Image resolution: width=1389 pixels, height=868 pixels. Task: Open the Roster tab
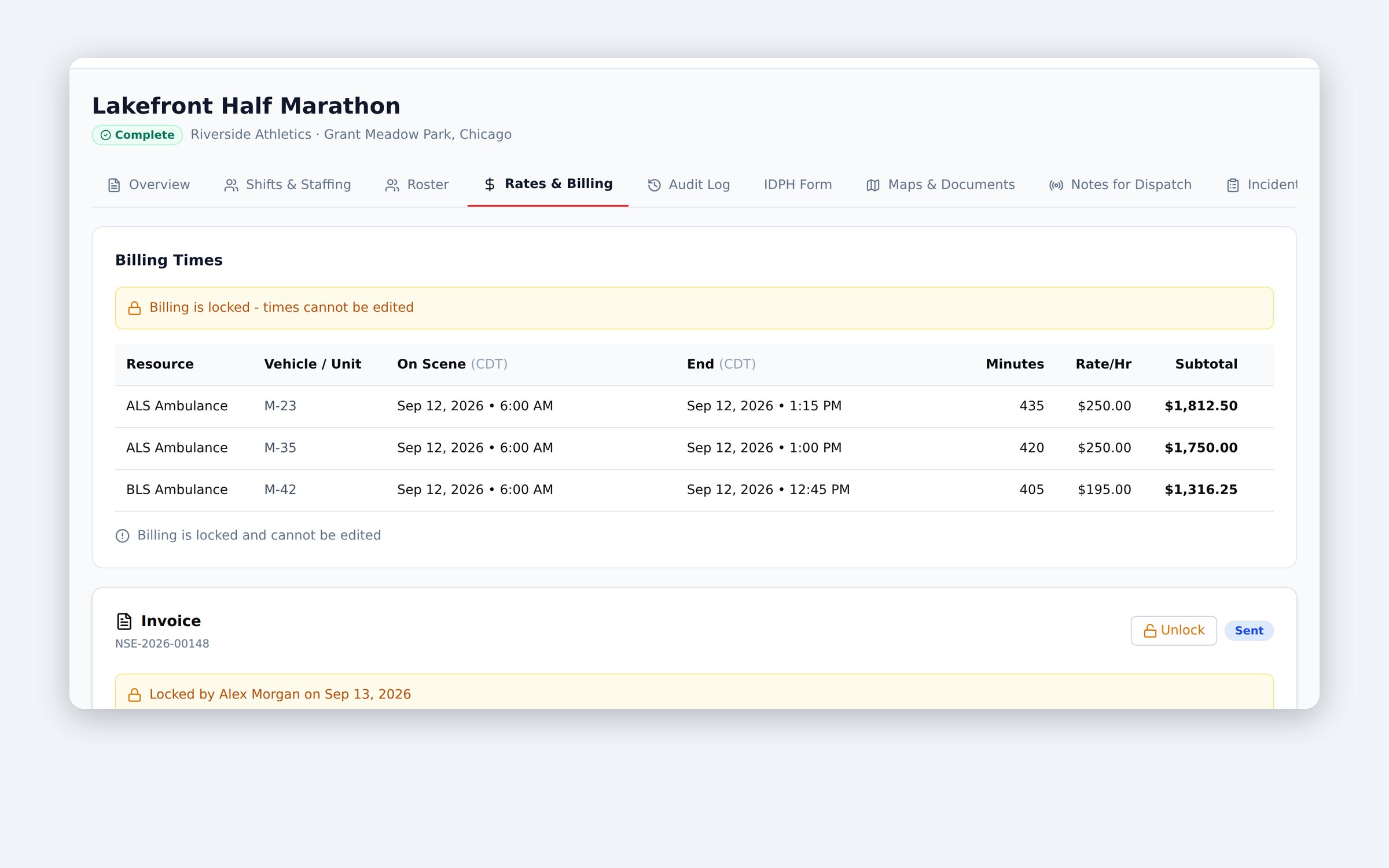coord(417,185)
